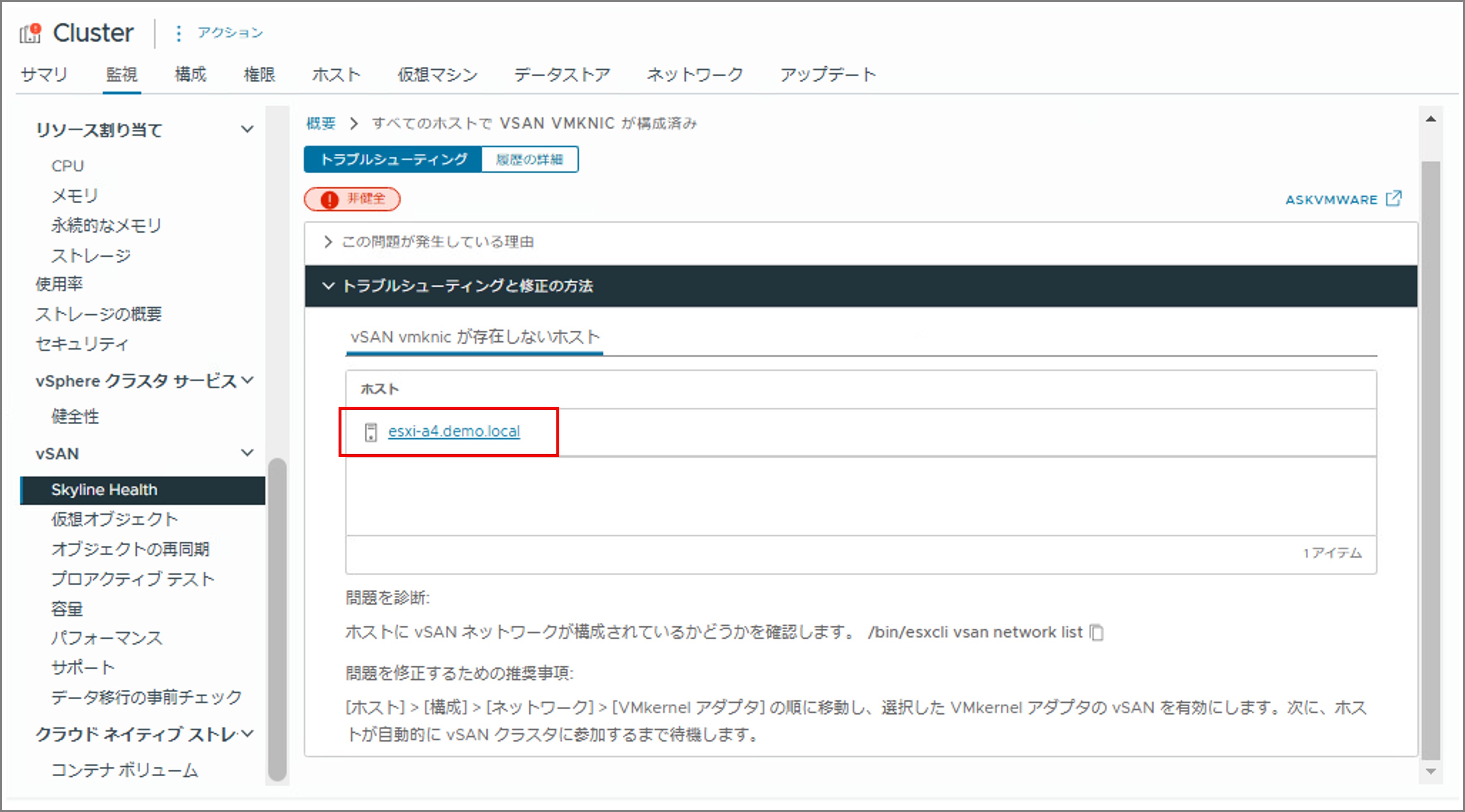
Task: Click the red 非健全 status badge
Action: click(x=352, y=199)
